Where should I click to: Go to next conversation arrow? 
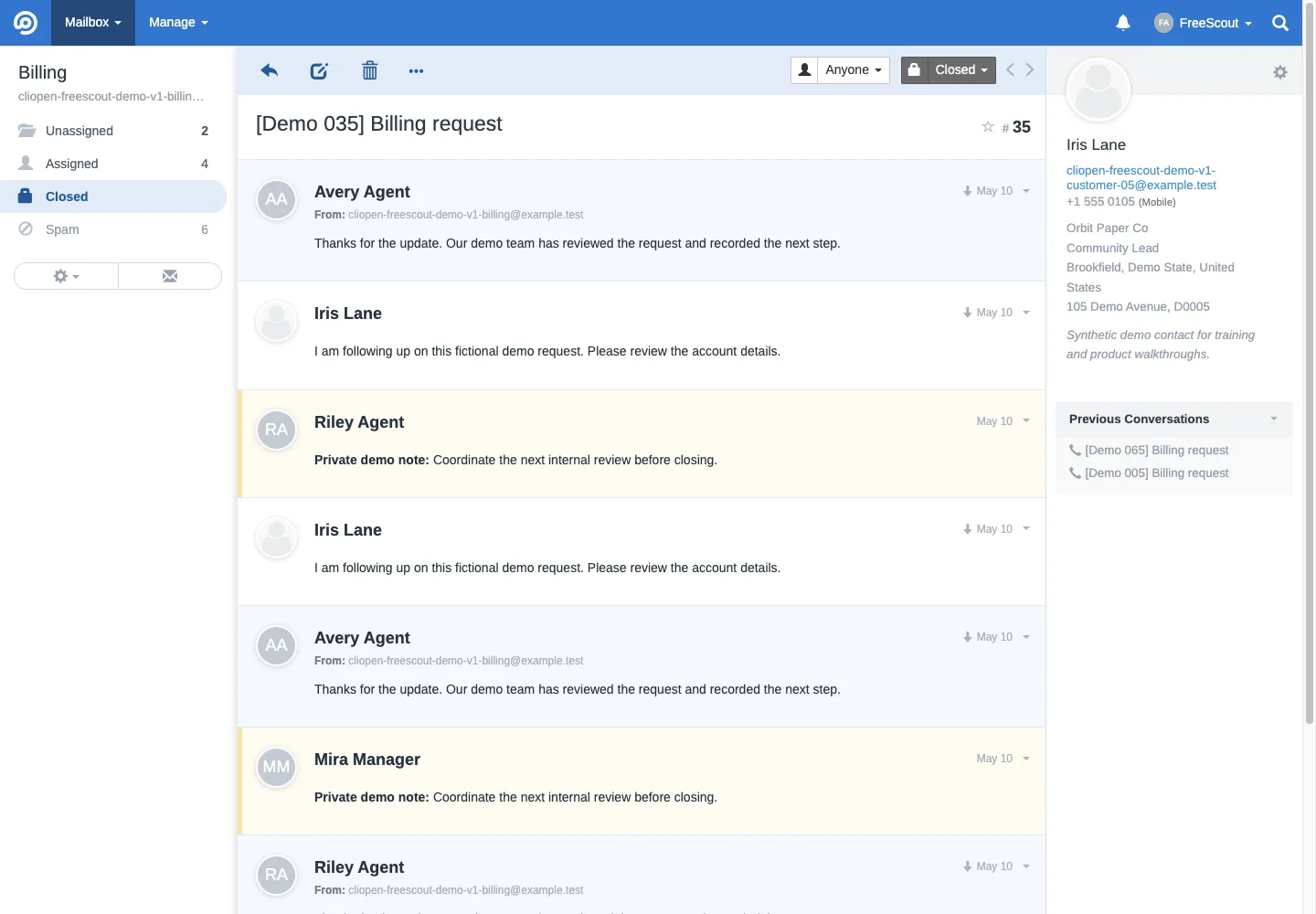[x=1030, y=69]
